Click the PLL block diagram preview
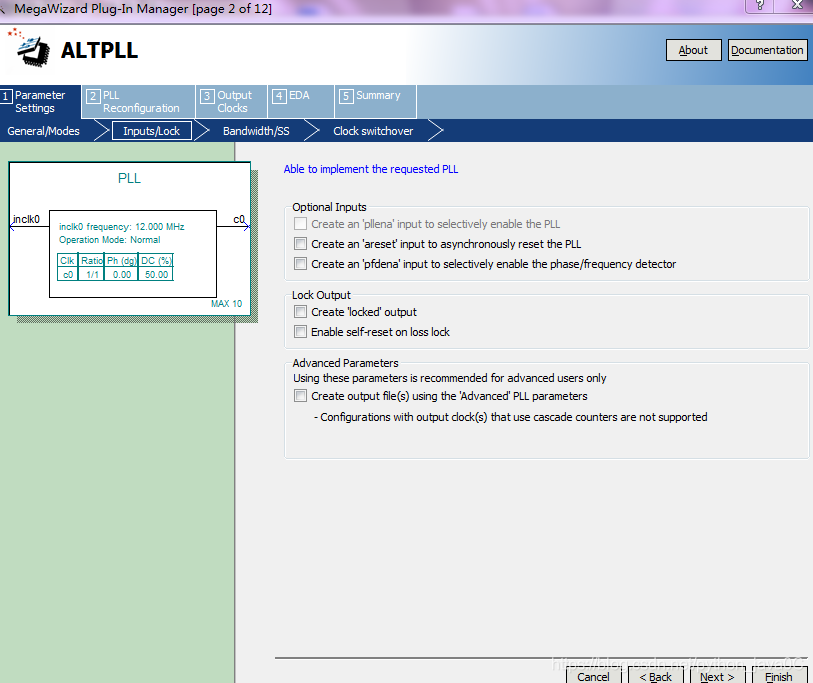Screen dimensions: 813x683 coord(130,239)
